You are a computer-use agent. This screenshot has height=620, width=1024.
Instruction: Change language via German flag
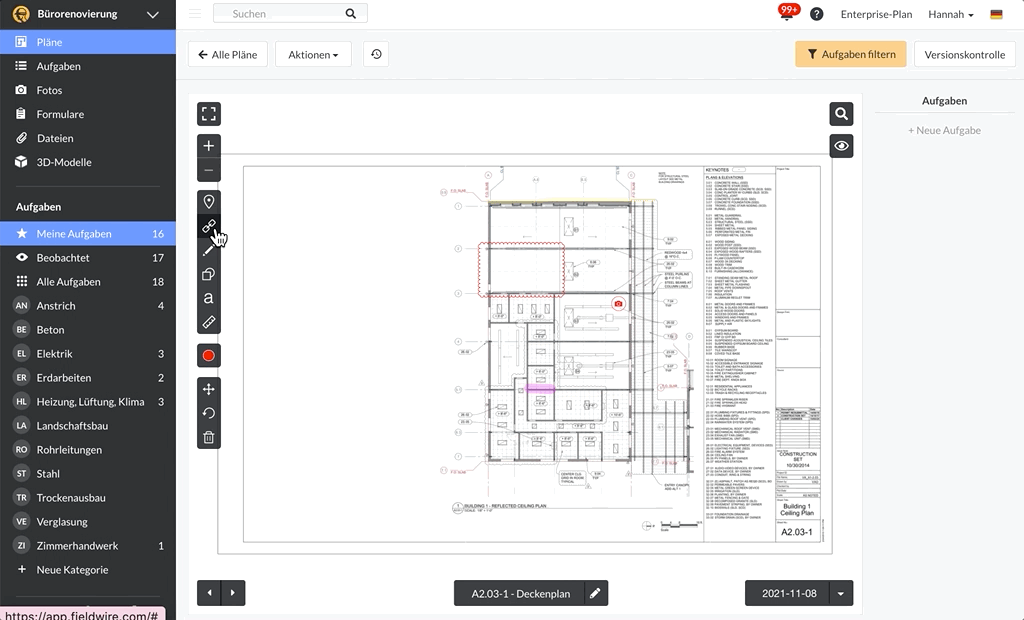pos(996,14)
